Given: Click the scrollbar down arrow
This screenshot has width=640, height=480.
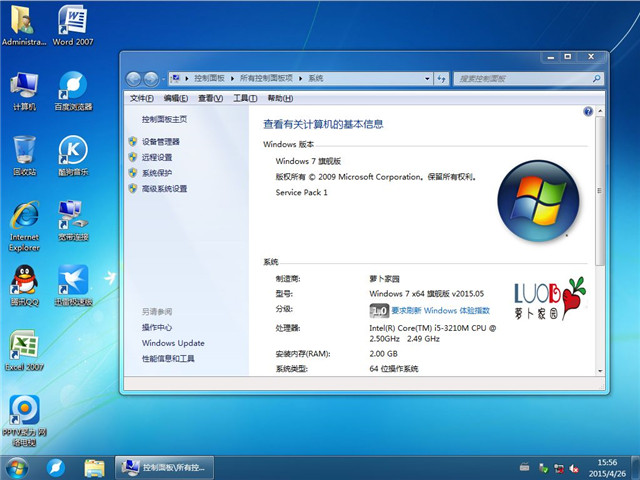Looking at the screenshot, I should pyautogui.click(x=600, y=371).
